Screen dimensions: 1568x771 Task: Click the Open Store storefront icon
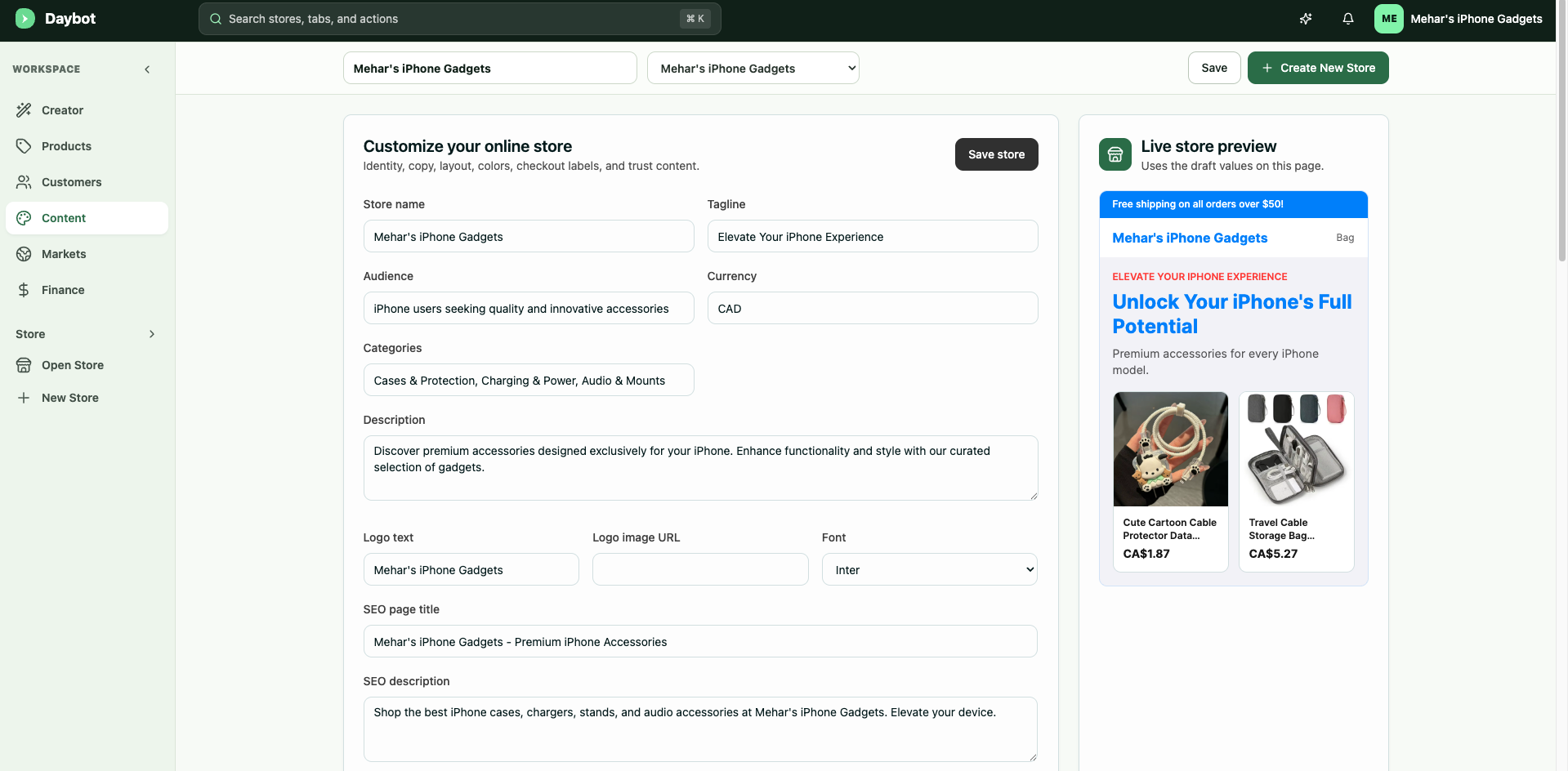pyautogui.click(x=24, y=365)
